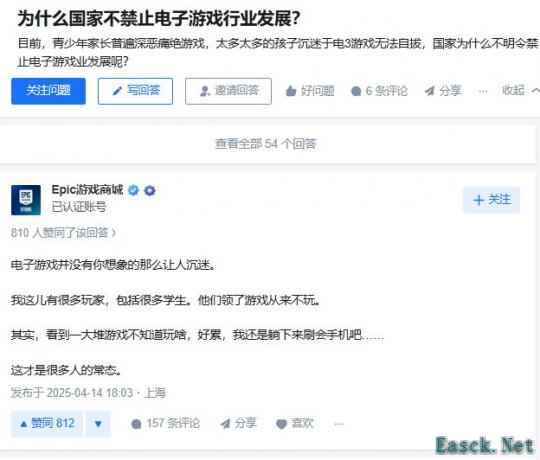Open the three-dot menu after 喜欢
This screenshot has height=460, width=540.
tap(339, 424)
